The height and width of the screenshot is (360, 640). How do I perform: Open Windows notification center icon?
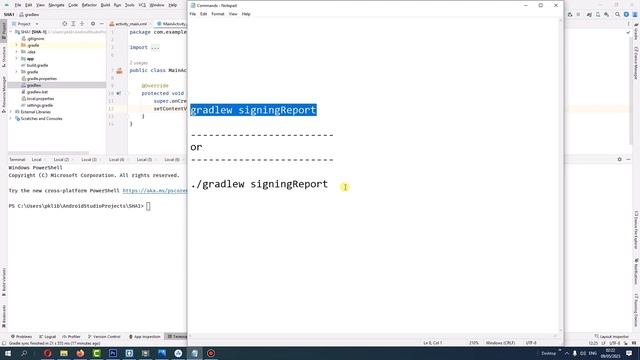[x=629, y=353]
